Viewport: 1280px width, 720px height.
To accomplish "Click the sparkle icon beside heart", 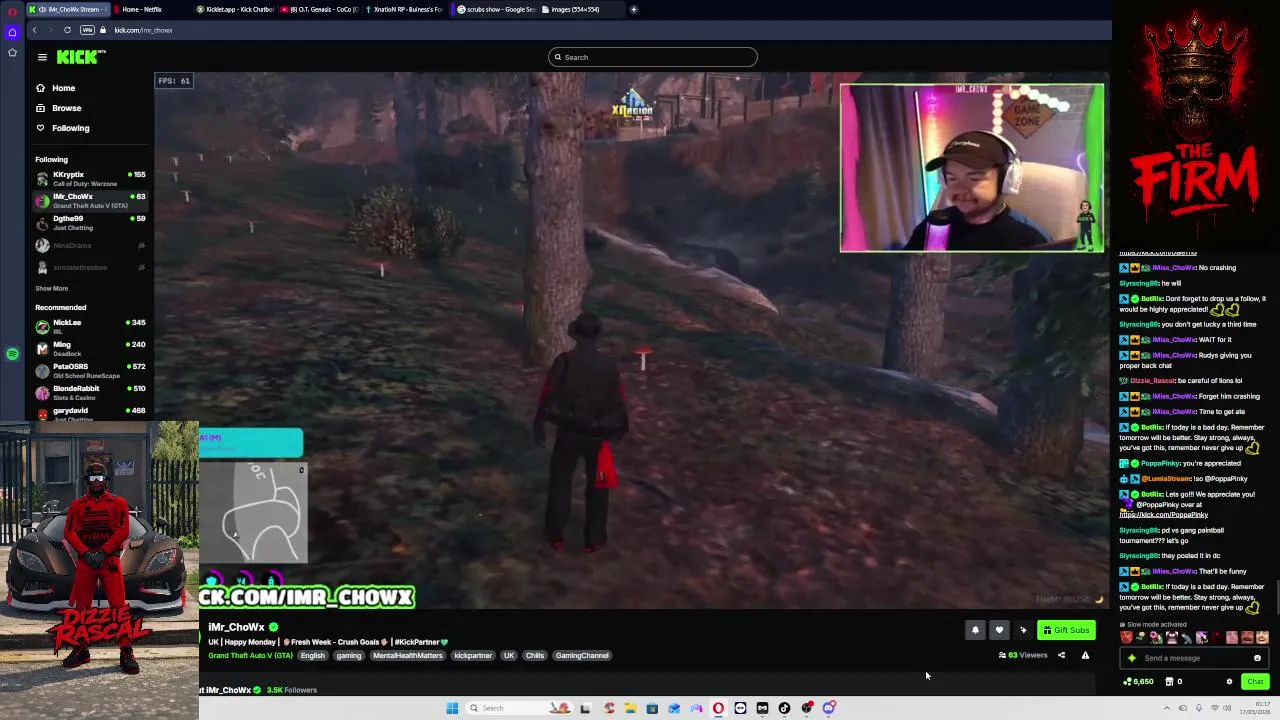I will [1023, 630].
